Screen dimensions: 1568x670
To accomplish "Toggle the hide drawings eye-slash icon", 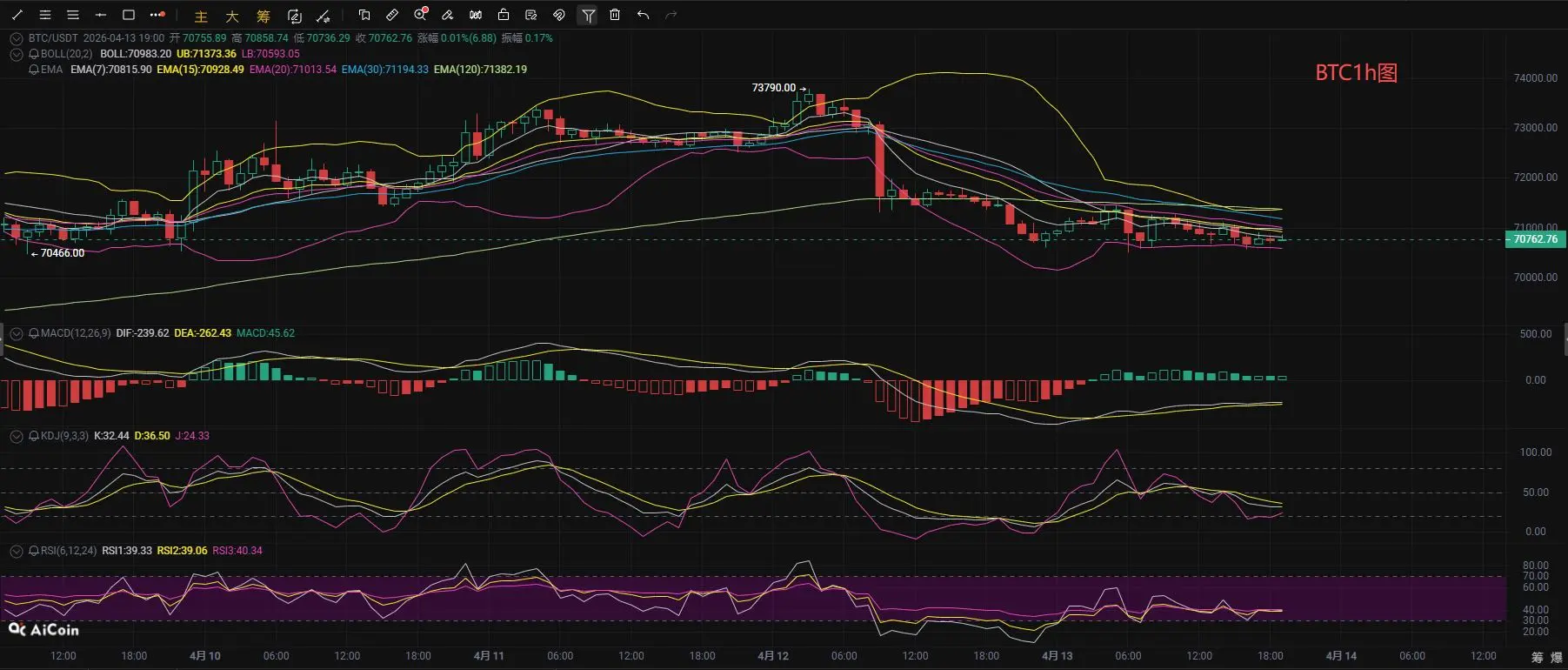I will pyautogui.click(x=559, y=15).
